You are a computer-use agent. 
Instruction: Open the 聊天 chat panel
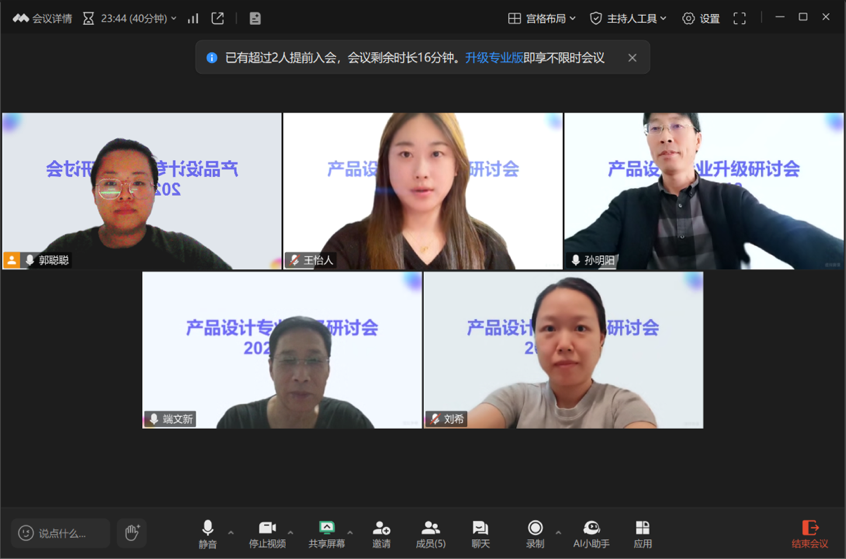point(480,533)
